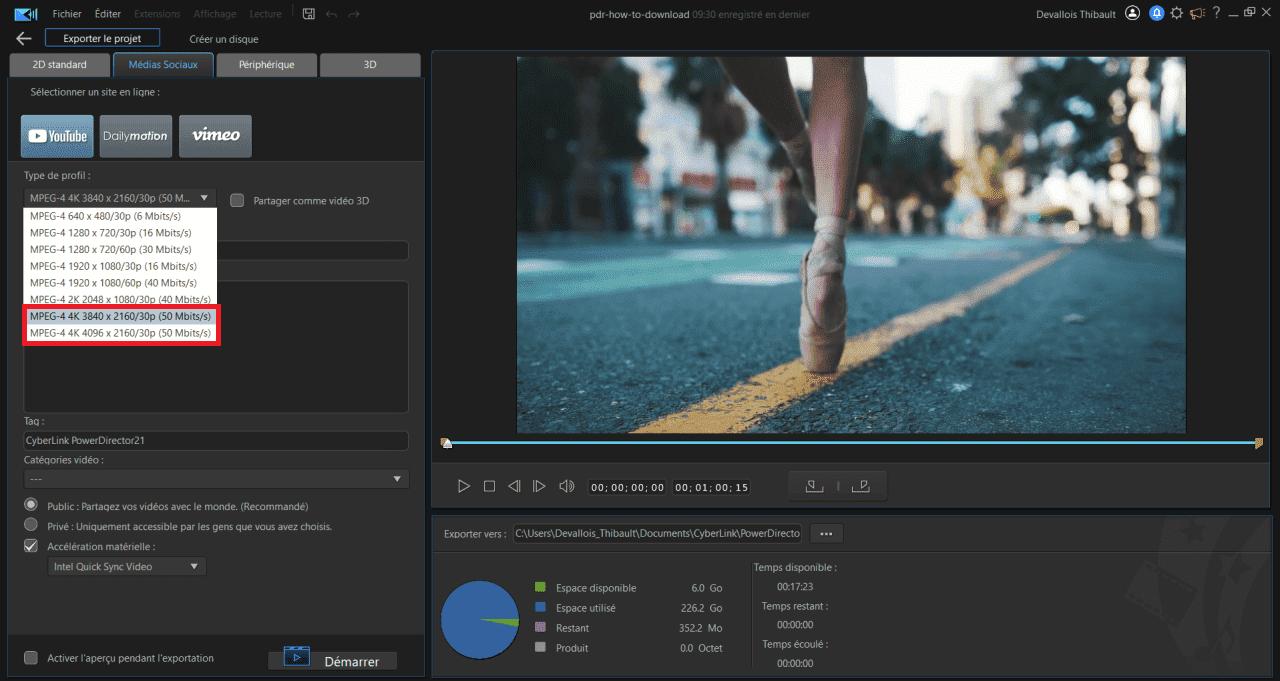Pick Vimeo as the sharing site

215,136
